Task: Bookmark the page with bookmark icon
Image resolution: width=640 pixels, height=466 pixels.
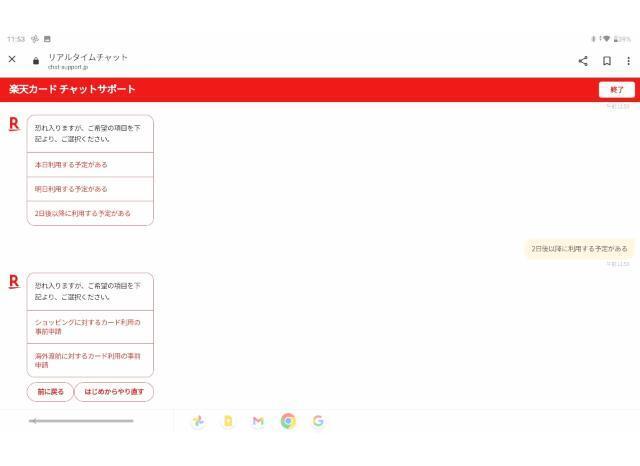Action: tap(607, 61)
